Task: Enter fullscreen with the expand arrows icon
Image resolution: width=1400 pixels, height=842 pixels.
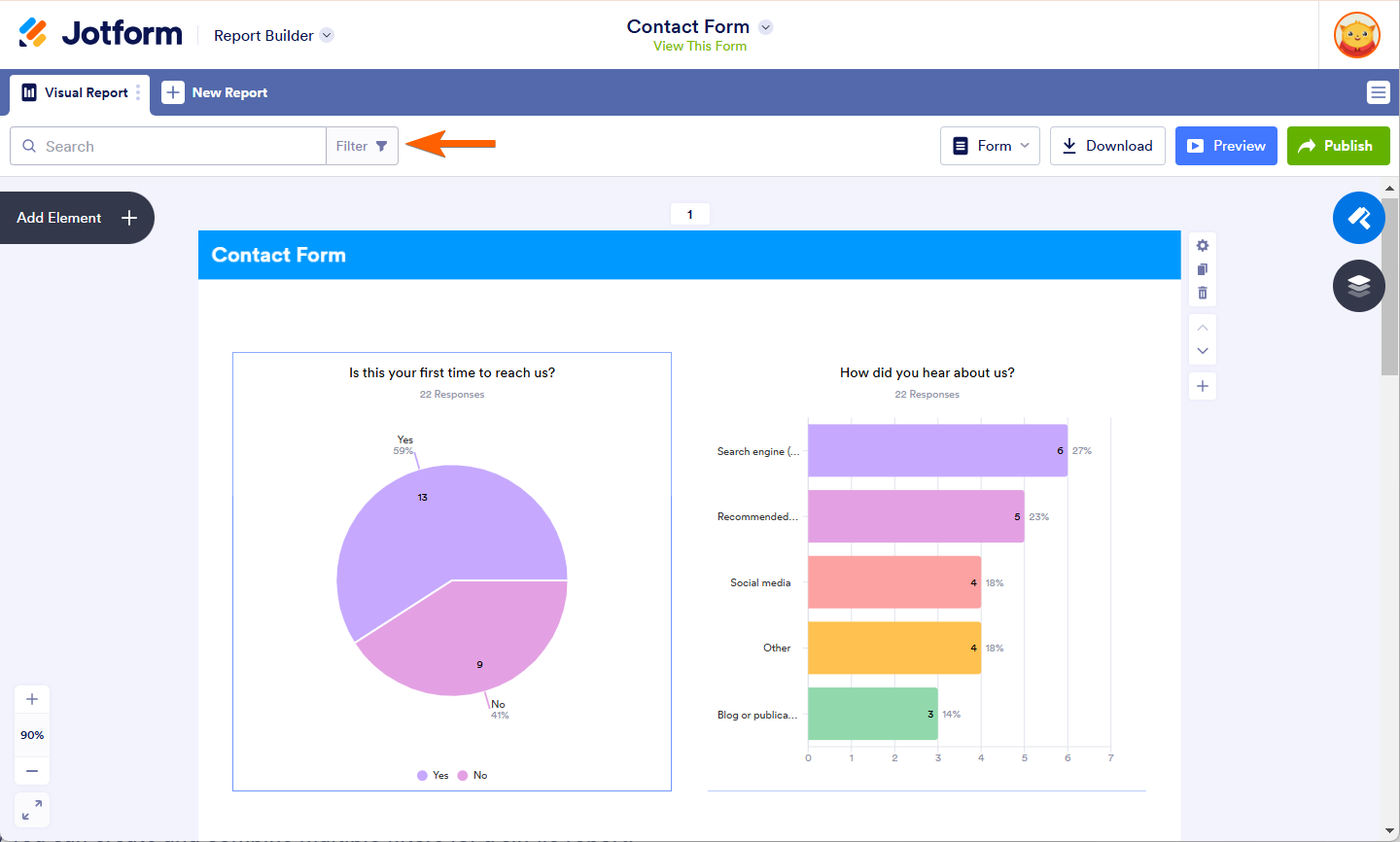Action: point(31,809)
